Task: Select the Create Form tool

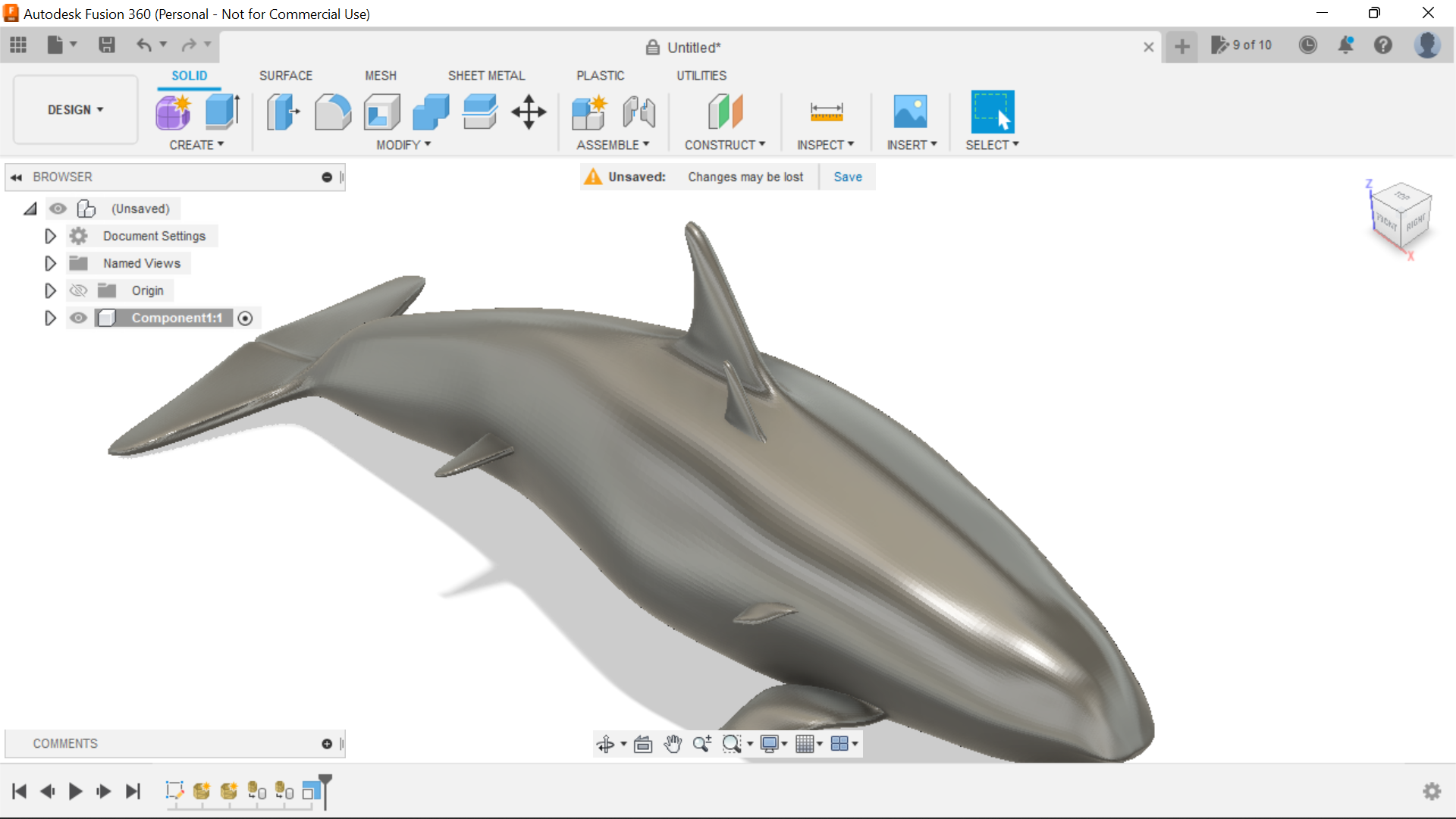Action: pos(174,111)
